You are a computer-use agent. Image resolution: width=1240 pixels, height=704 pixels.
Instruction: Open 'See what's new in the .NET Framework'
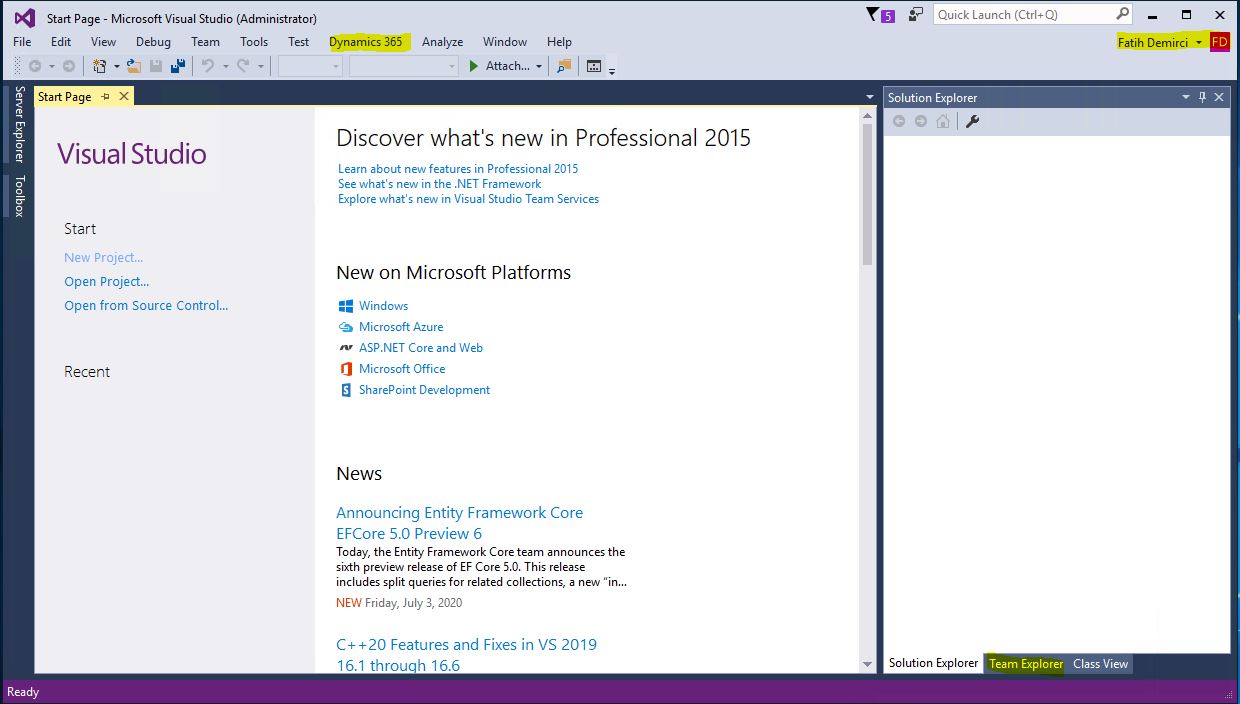(x=439, y=184)
